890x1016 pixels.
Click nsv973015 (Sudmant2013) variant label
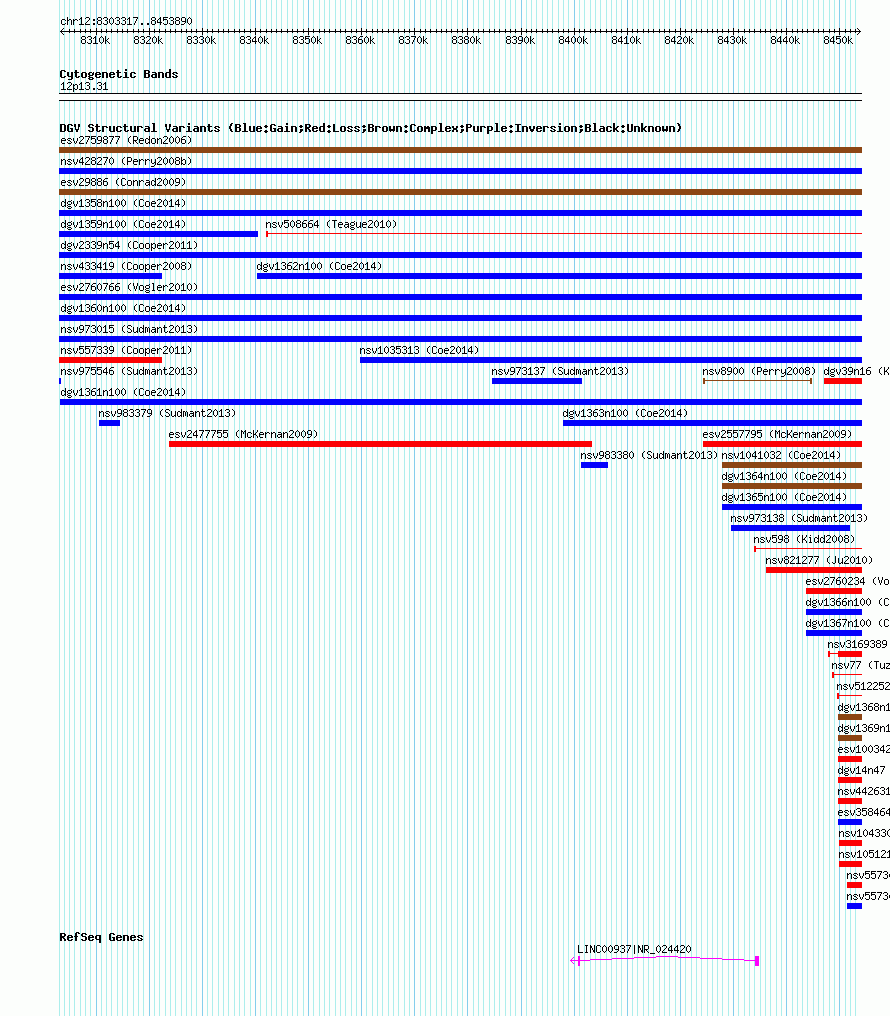(129, 329)
